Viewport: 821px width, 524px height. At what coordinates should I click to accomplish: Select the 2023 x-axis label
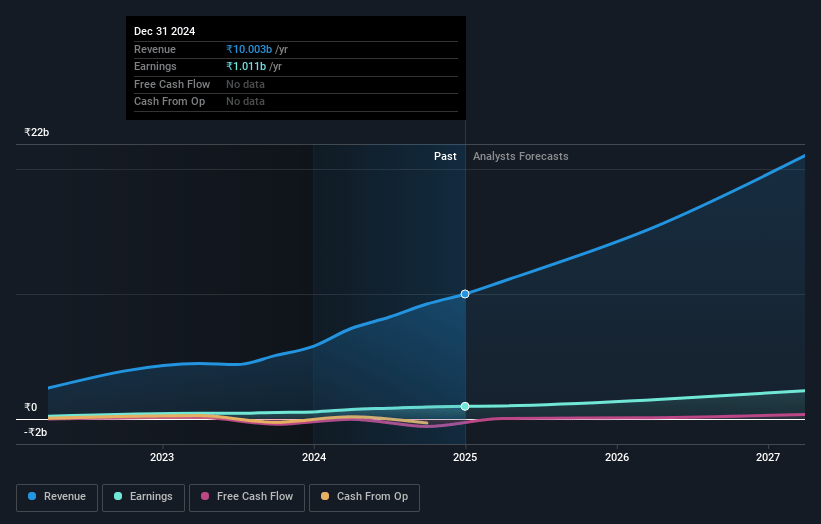tap(162, 457)
